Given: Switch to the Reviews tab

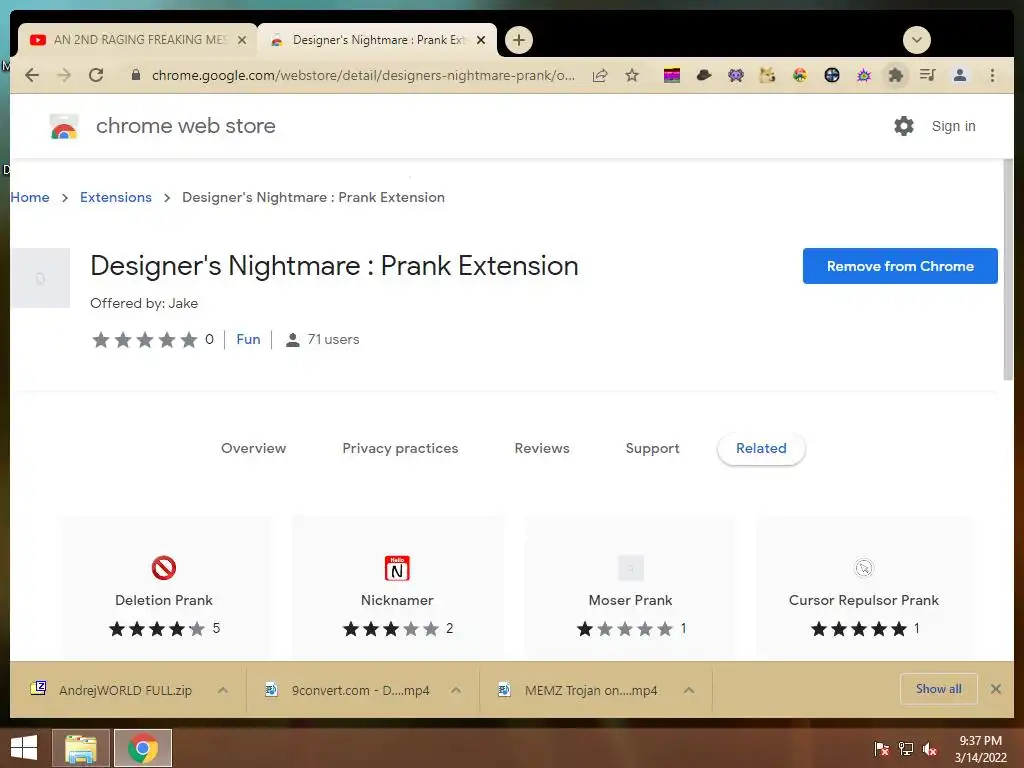Looking at the screenshot, I should (542, 448).
